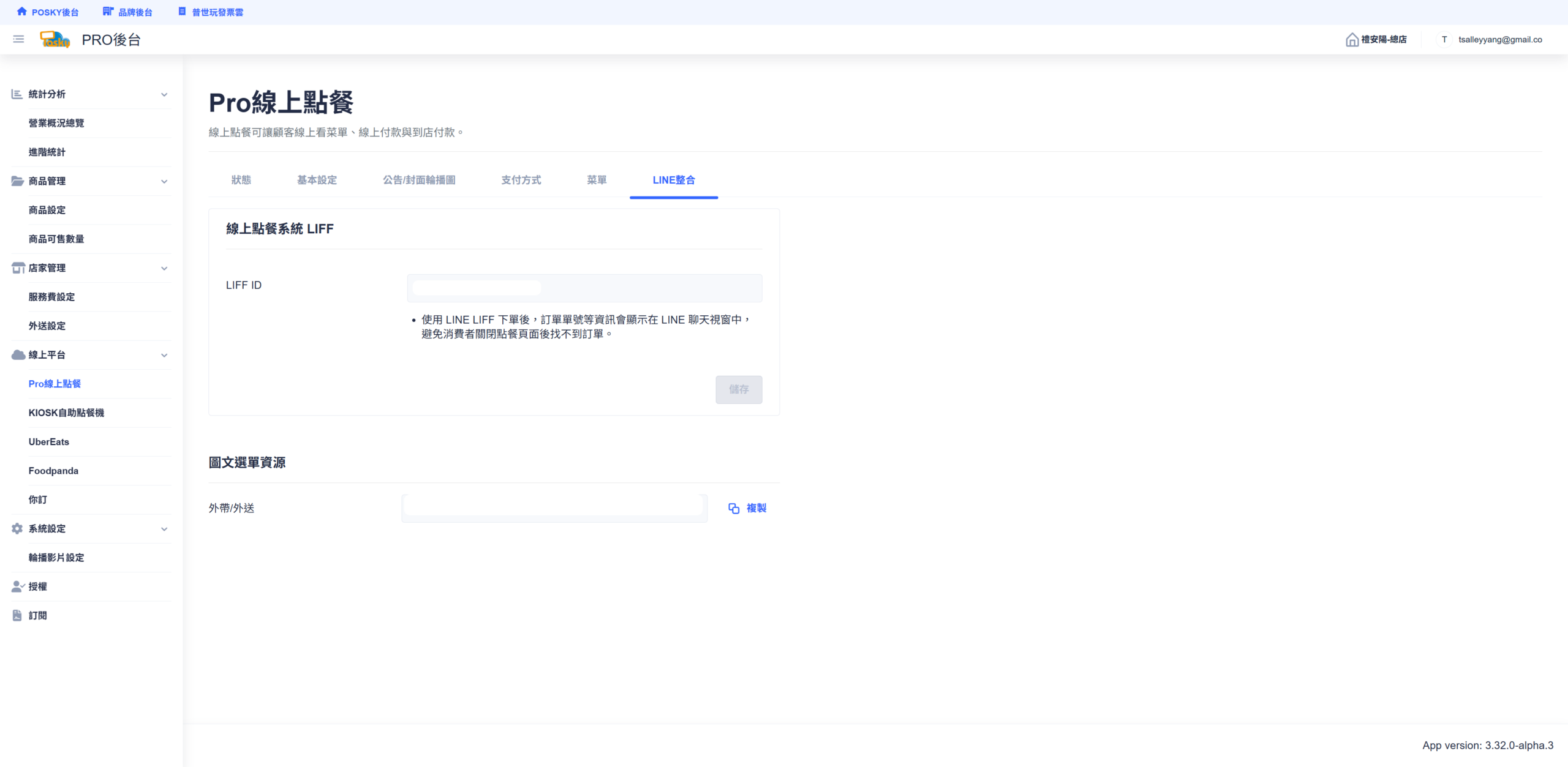Screen dimensions: 1568x767
Task: Click the LIFF ID input field
Action: (584, 288)
